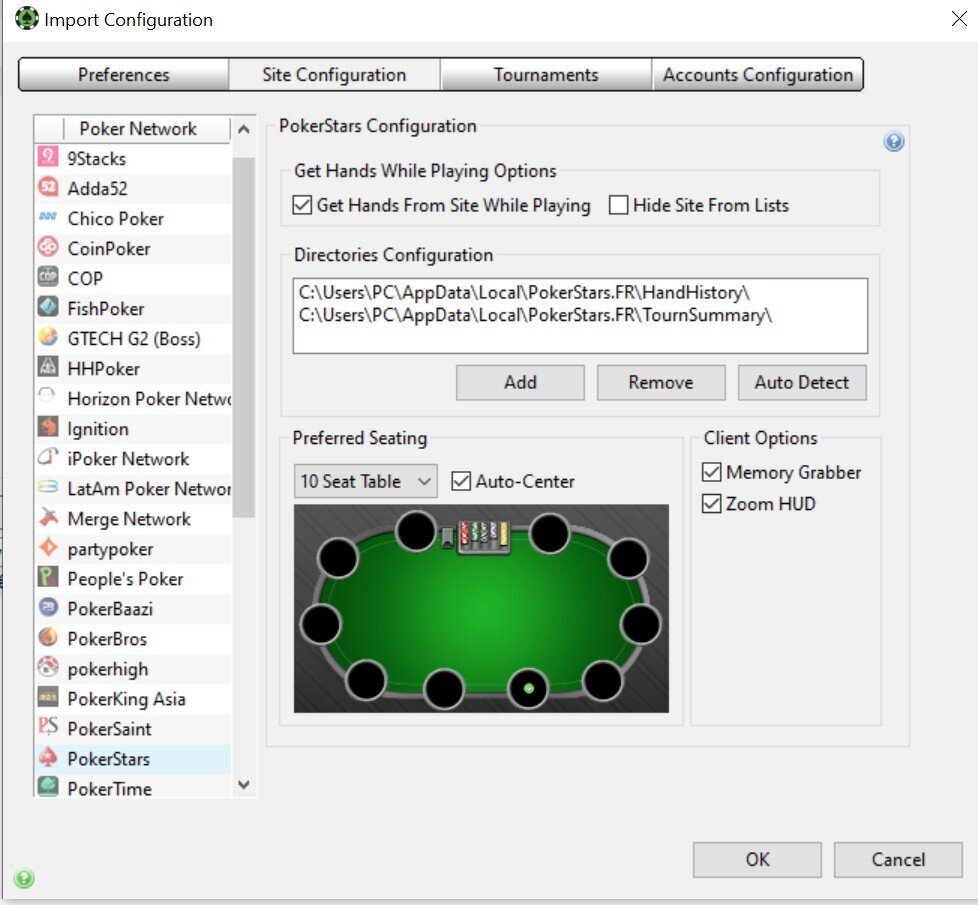Click the COP network icon
978x905 pixels.
(48, 277)
